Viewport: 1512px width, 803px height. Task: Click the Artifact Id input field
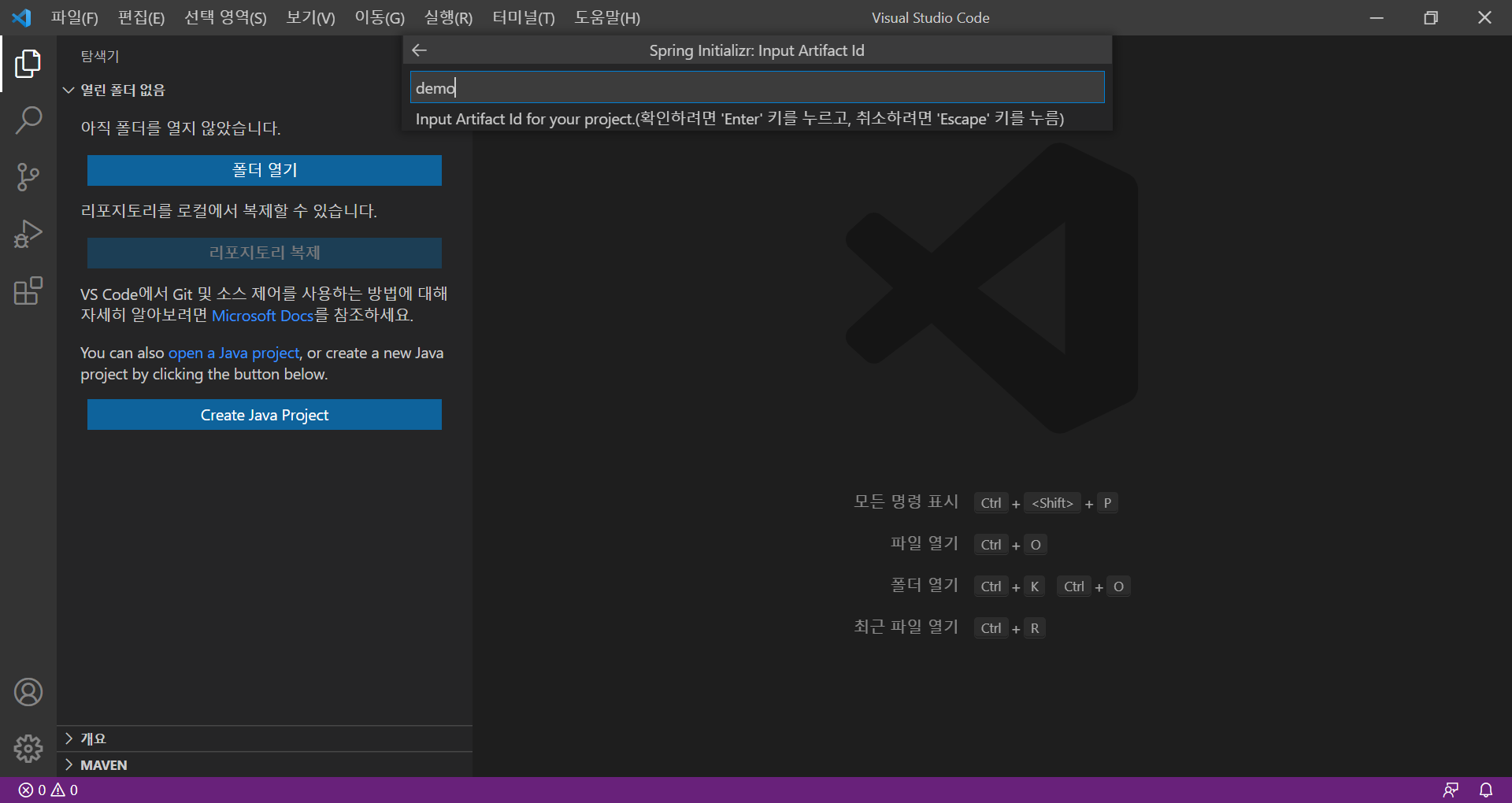[757, 87]
